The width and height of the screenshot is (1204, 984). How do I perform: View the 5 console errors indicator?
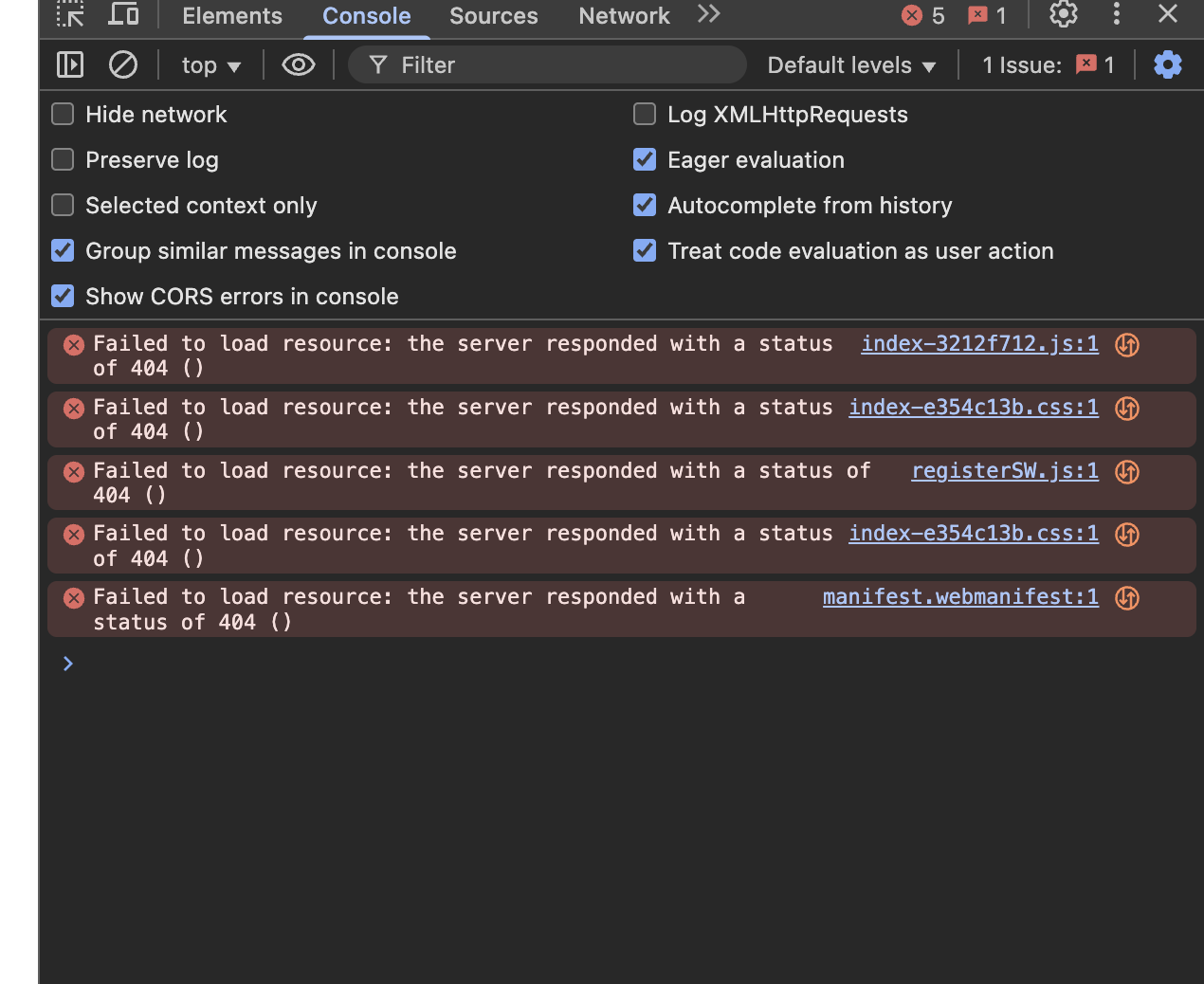[x=921, y=15]
